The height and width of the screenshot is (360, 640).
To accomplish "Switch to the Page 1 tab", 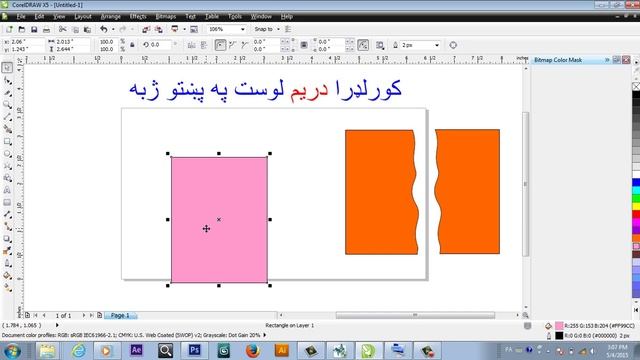I will click(120, 315).
